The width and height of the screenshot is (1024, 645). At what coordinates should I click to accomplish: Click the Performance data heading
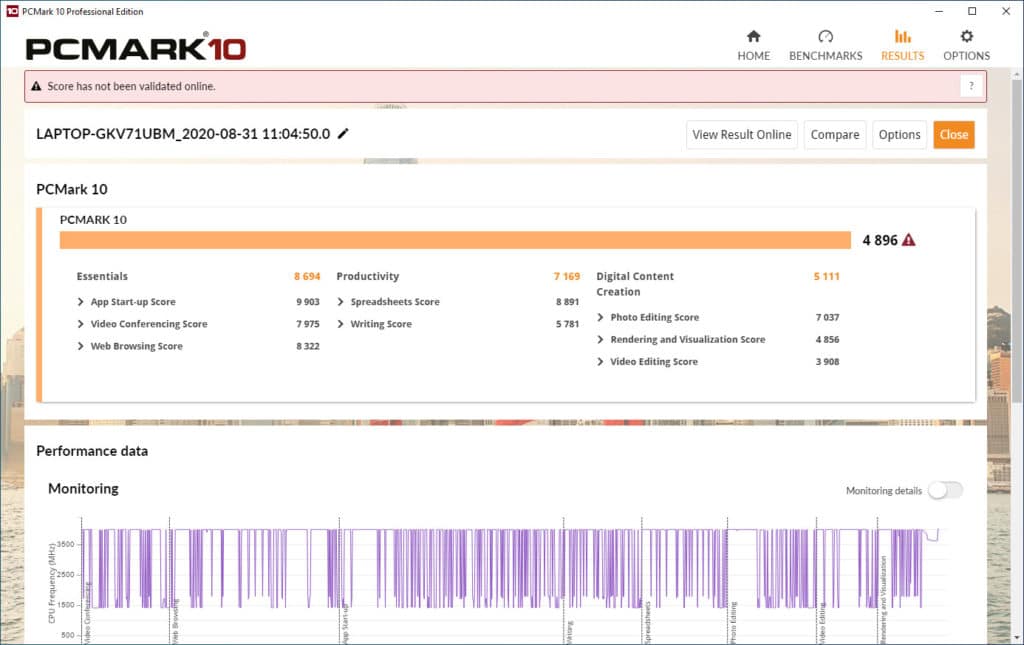click(x=92, y=451)
